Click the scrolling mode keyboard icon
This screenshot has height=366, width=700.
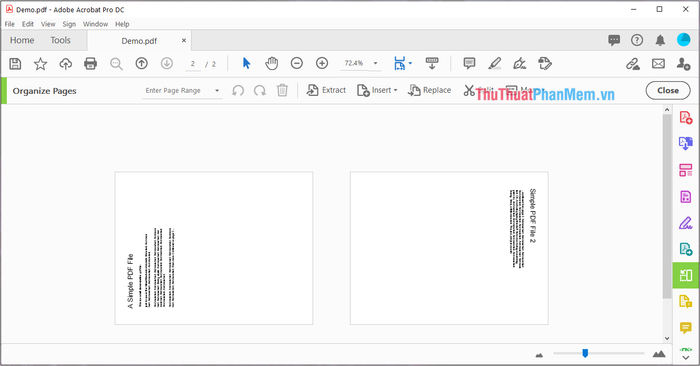[432, 63]
